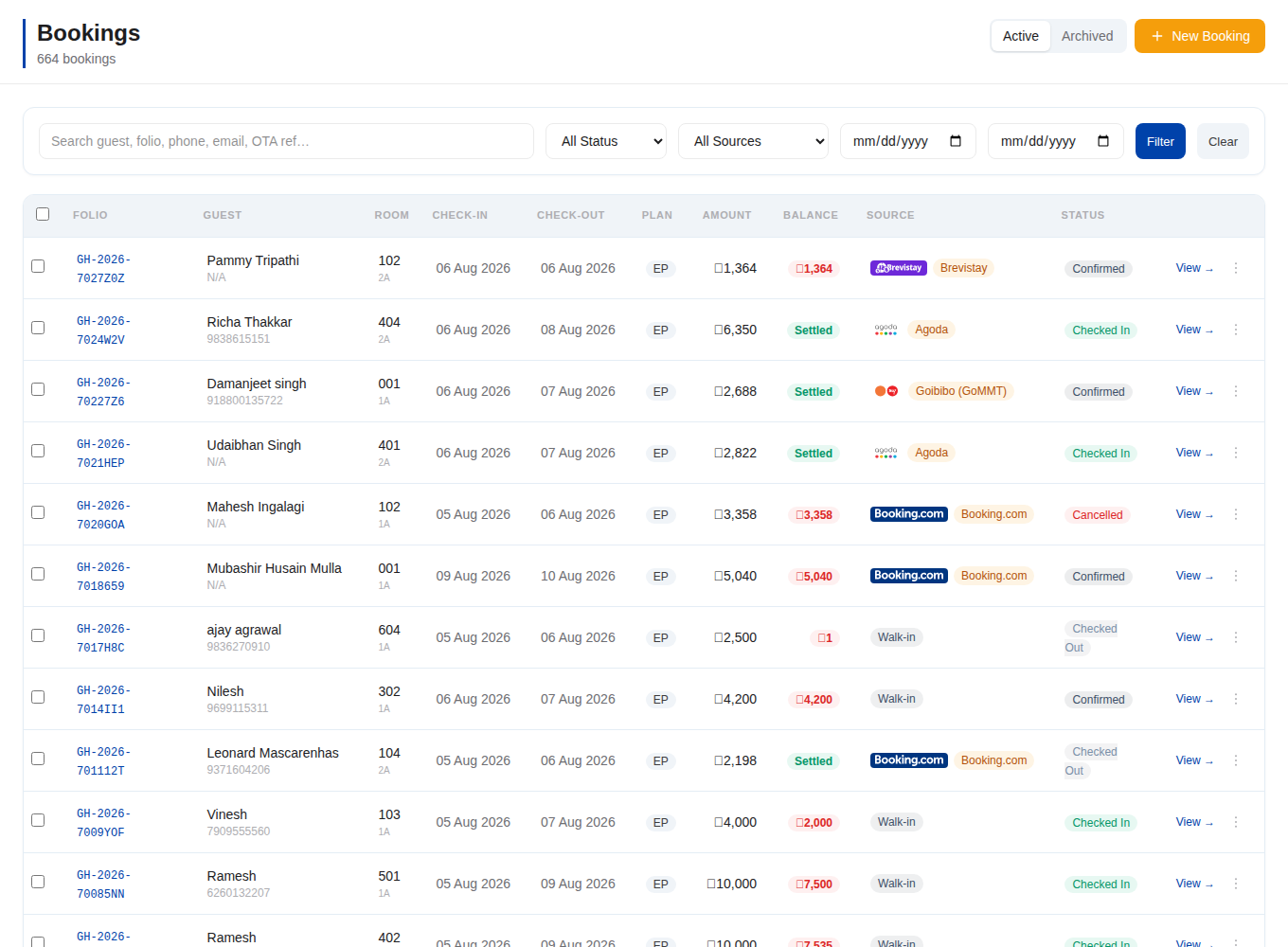Screen dimensions: 1288x947
Task: Tick checkbox for Richa Thakkar row
Action: click(x=38, y=328)
